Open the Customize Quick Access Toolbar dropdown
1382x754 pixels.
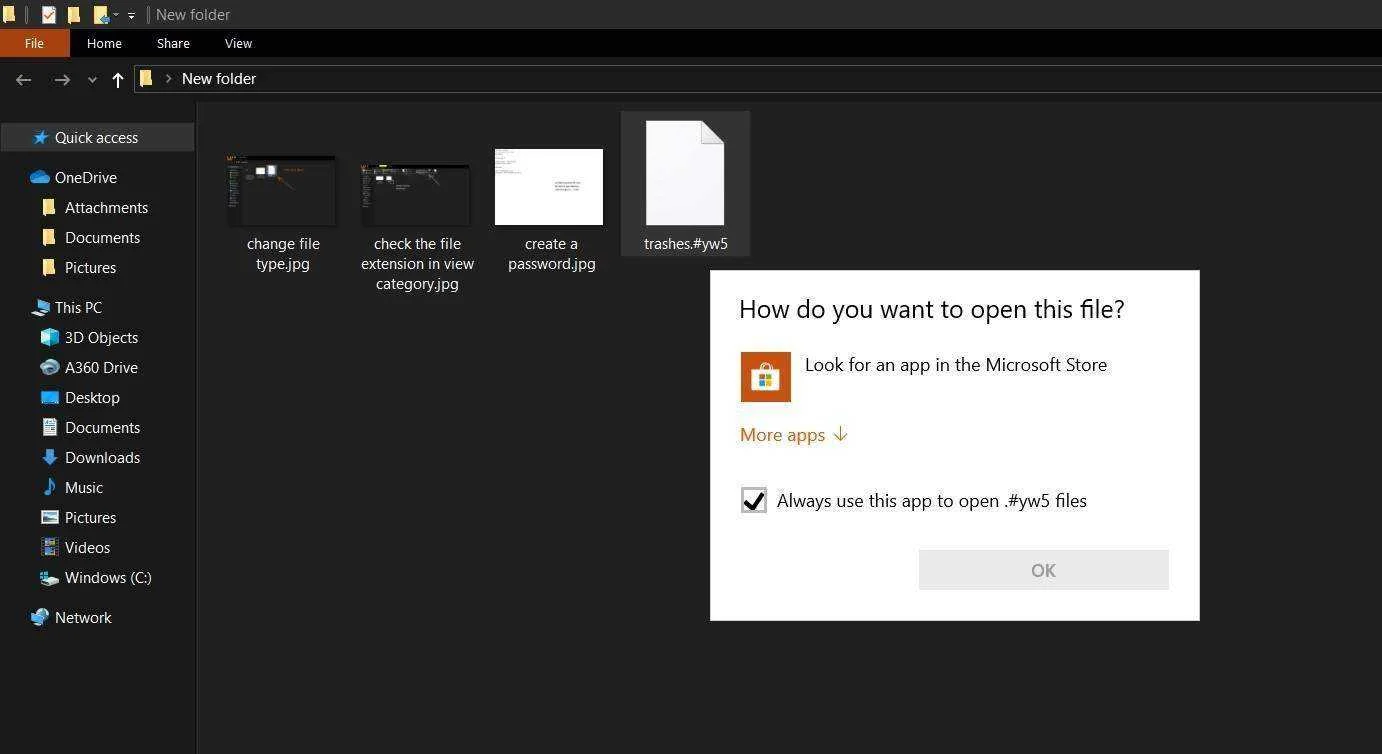131,15
